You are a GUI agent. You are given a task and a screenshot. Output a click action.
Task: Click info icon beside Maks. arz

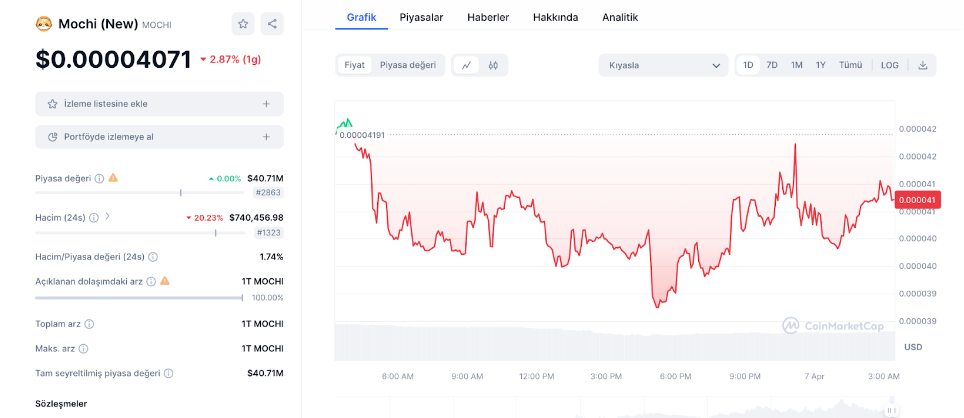pyautogui.click(x=83, y=348)
